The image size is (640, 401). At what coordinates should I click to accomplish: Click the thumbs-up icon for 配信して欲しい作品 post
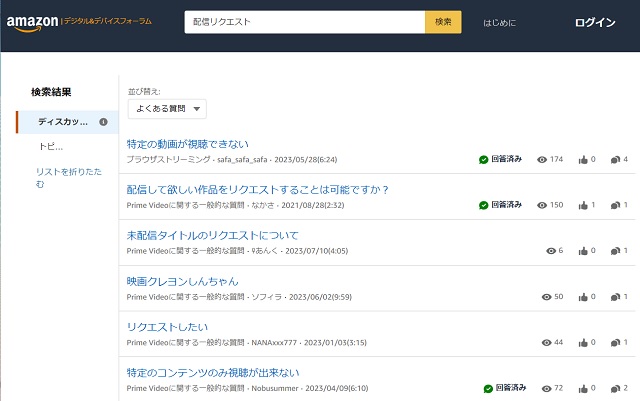tap(583, 205)
